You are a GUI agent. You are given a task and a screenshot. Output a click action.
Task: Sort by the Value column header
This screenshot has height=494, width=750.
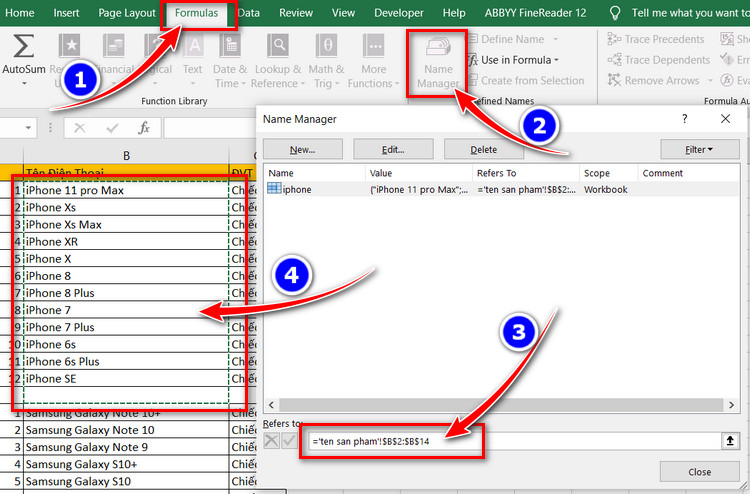(419, 173)
